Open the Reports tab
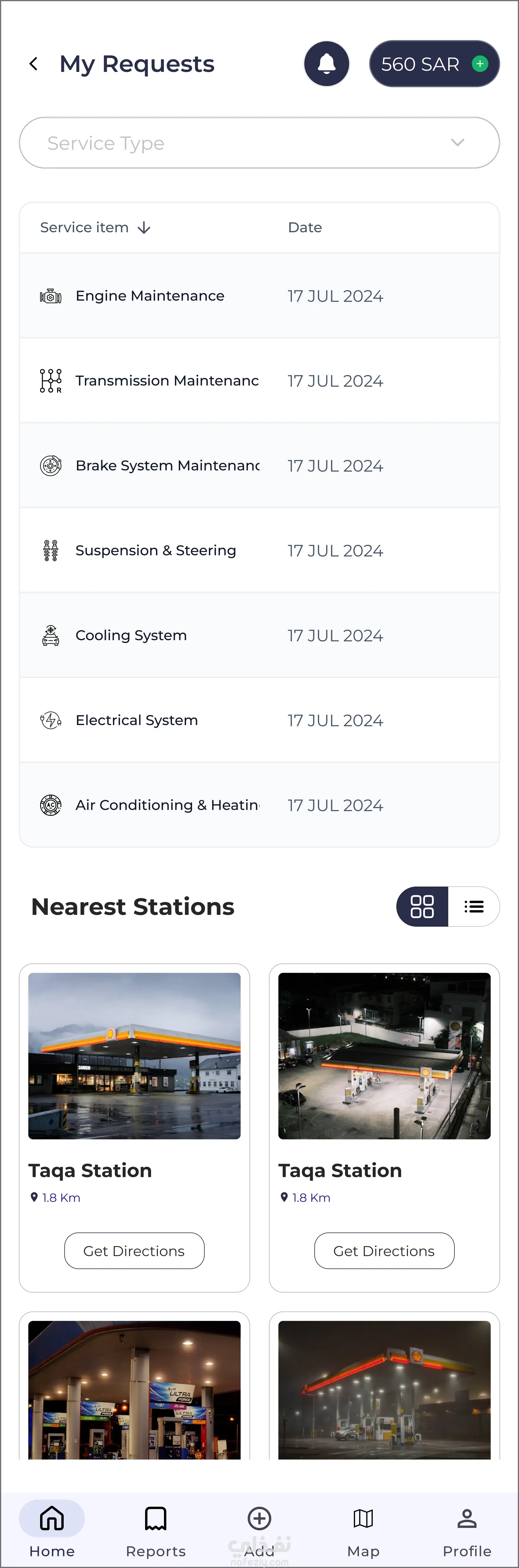 [x=156, y=1529]
